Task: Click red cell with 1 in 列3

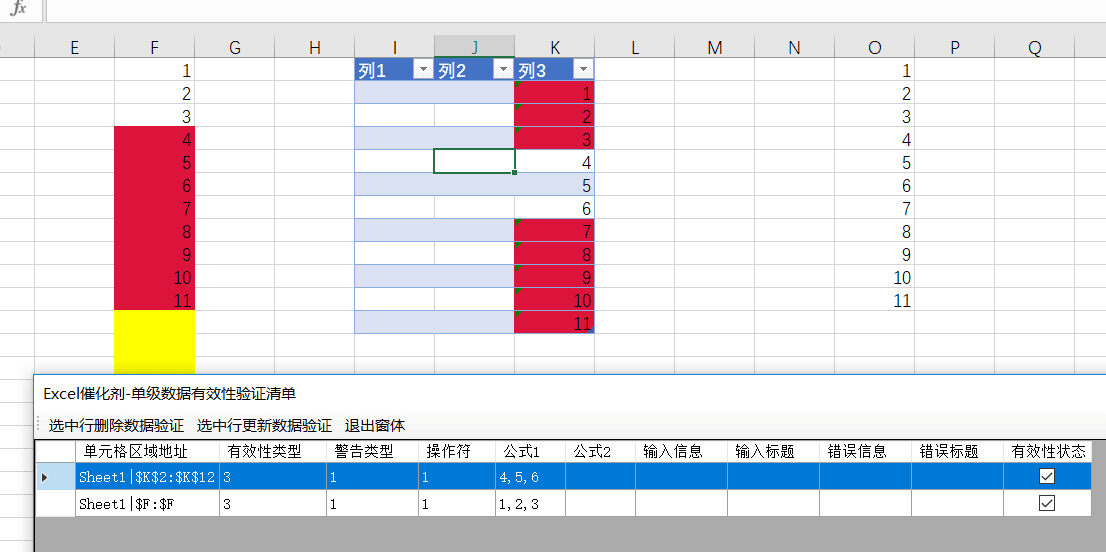Action: pos(554,92)
